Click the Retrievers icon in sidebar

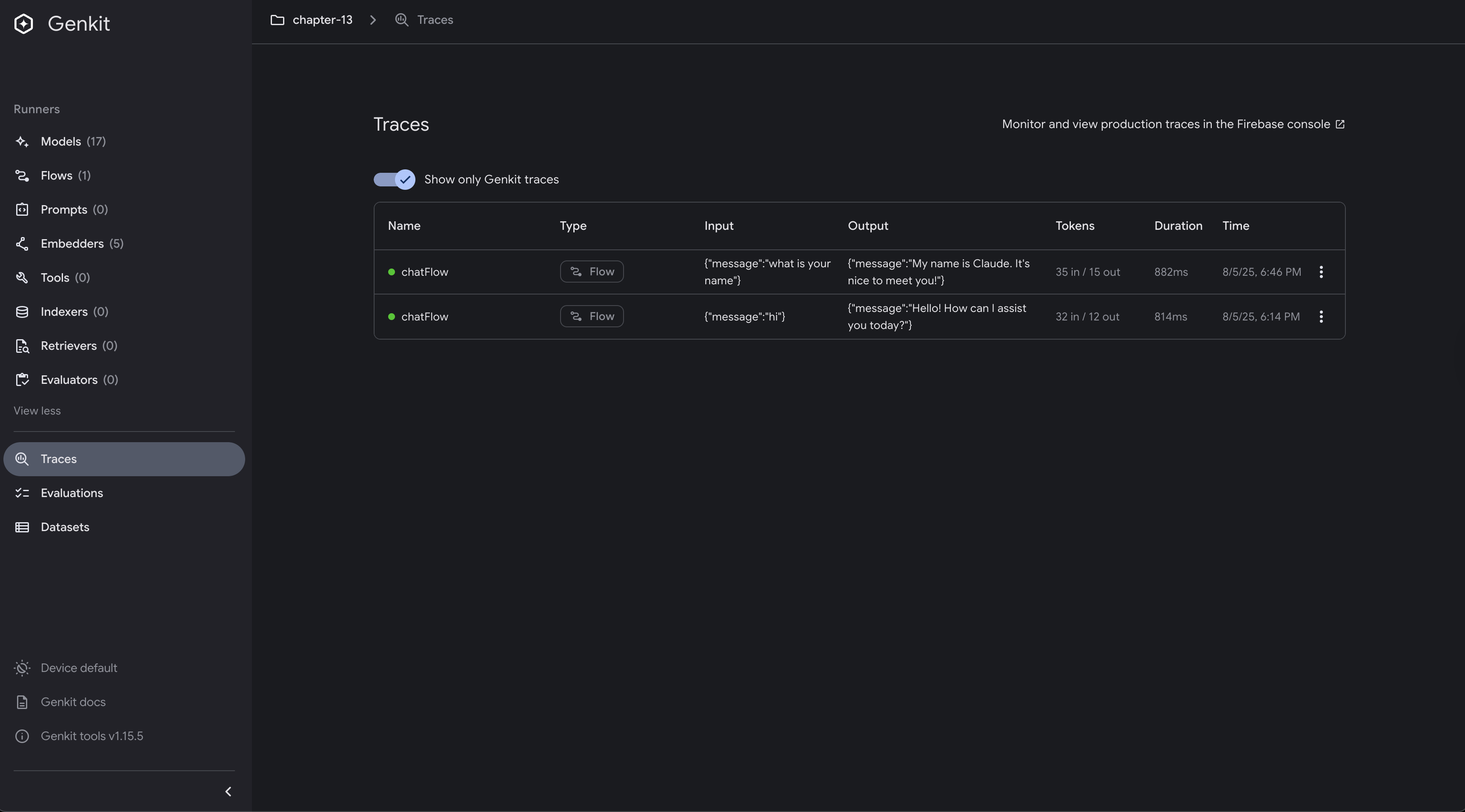pos(22,346)
